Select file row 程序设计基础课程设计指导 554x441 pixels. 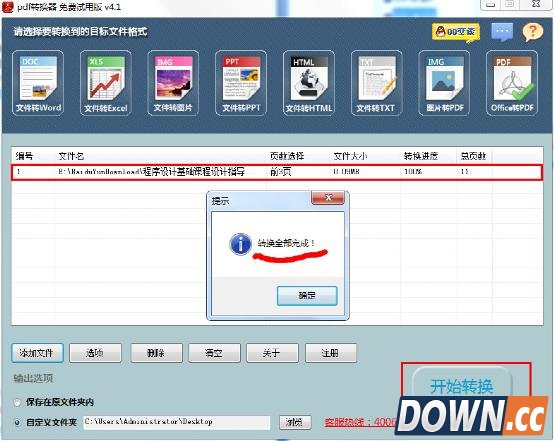point(277,172)
